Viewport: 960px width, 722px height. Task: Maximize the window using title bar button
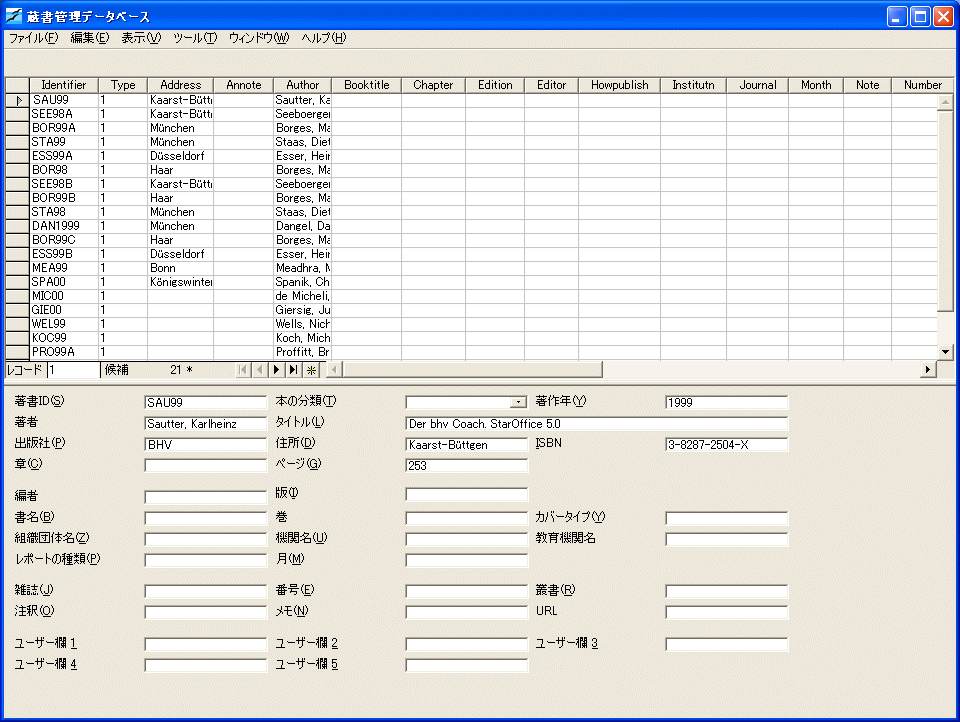pos(919,15)
